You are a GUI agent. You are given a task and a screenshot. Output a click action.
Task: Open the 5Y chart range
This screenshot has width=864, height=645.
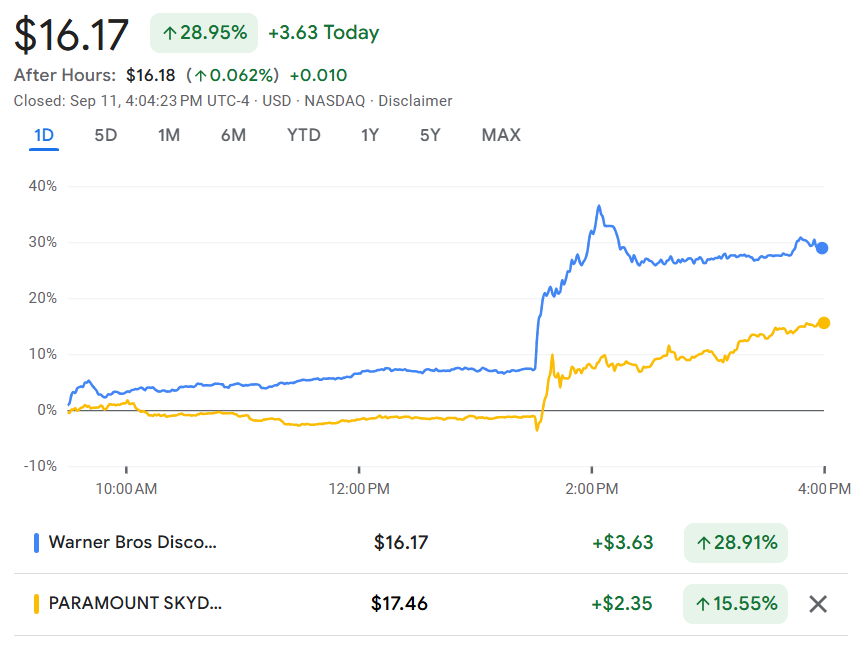[x=430, y=135]
